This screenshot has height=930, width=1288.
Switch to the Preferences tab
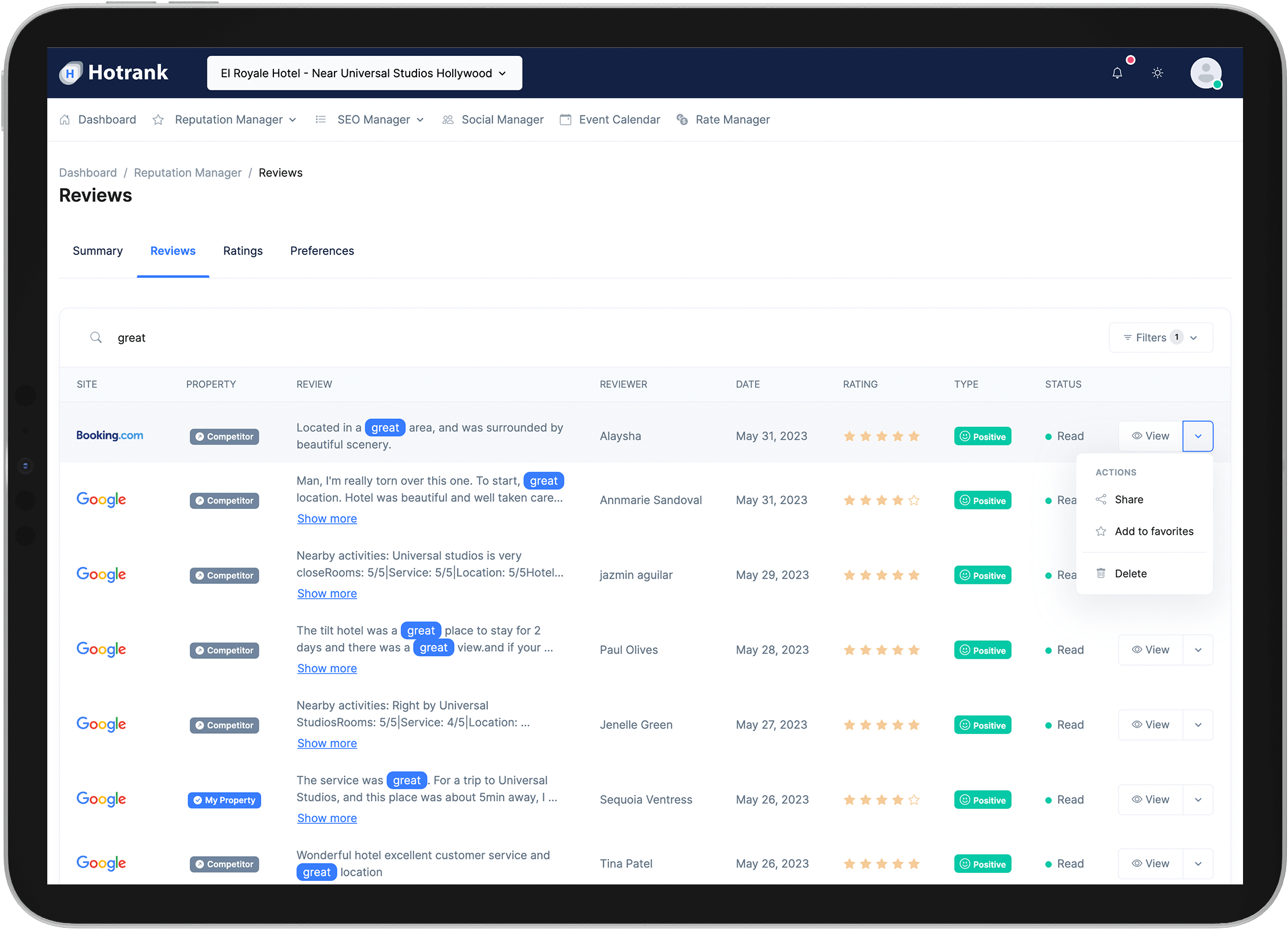click(322, 251)
